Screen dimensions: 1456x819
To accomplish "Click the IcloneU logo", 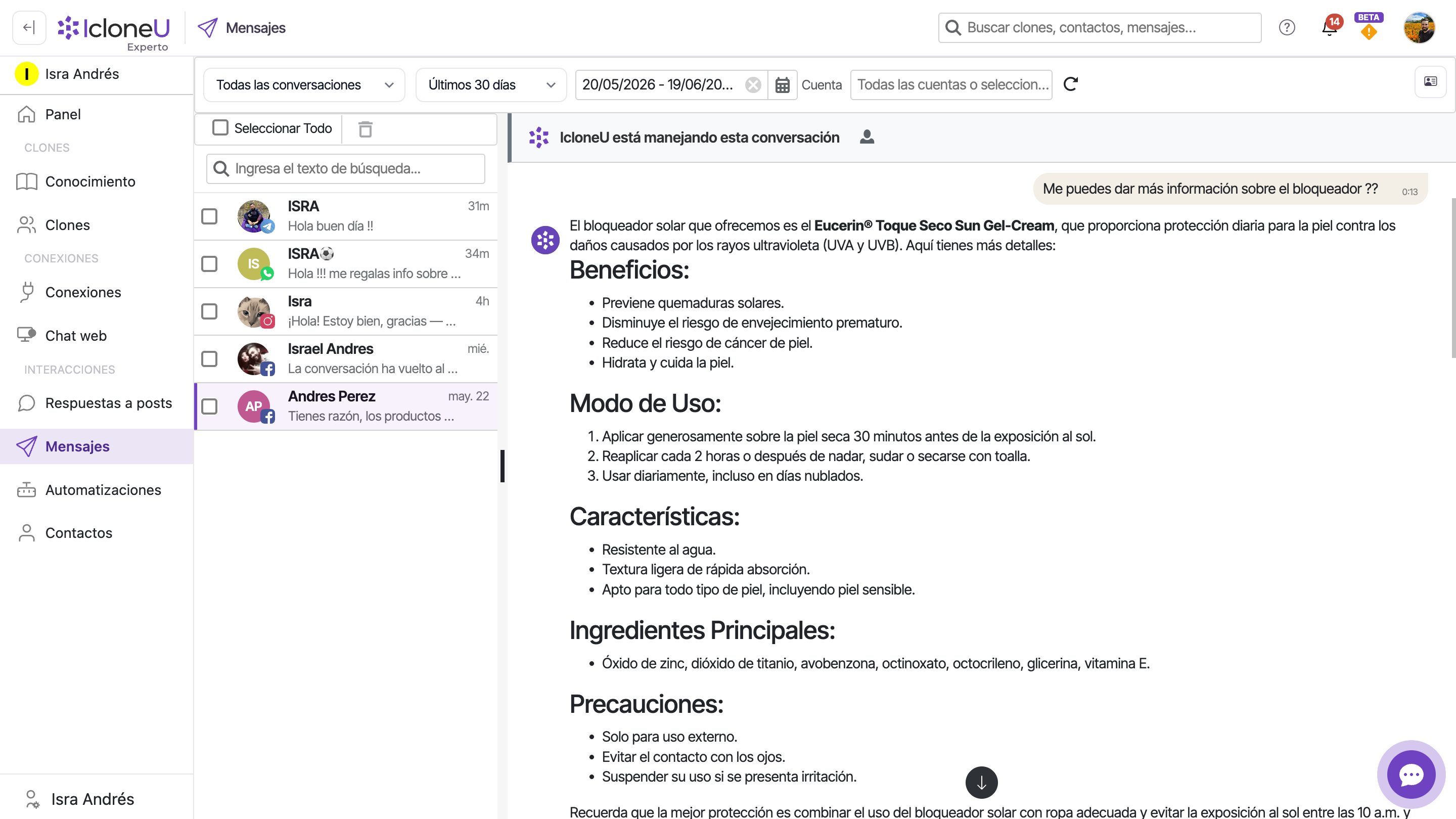I will pyautogui.click(x=114, y=28).
